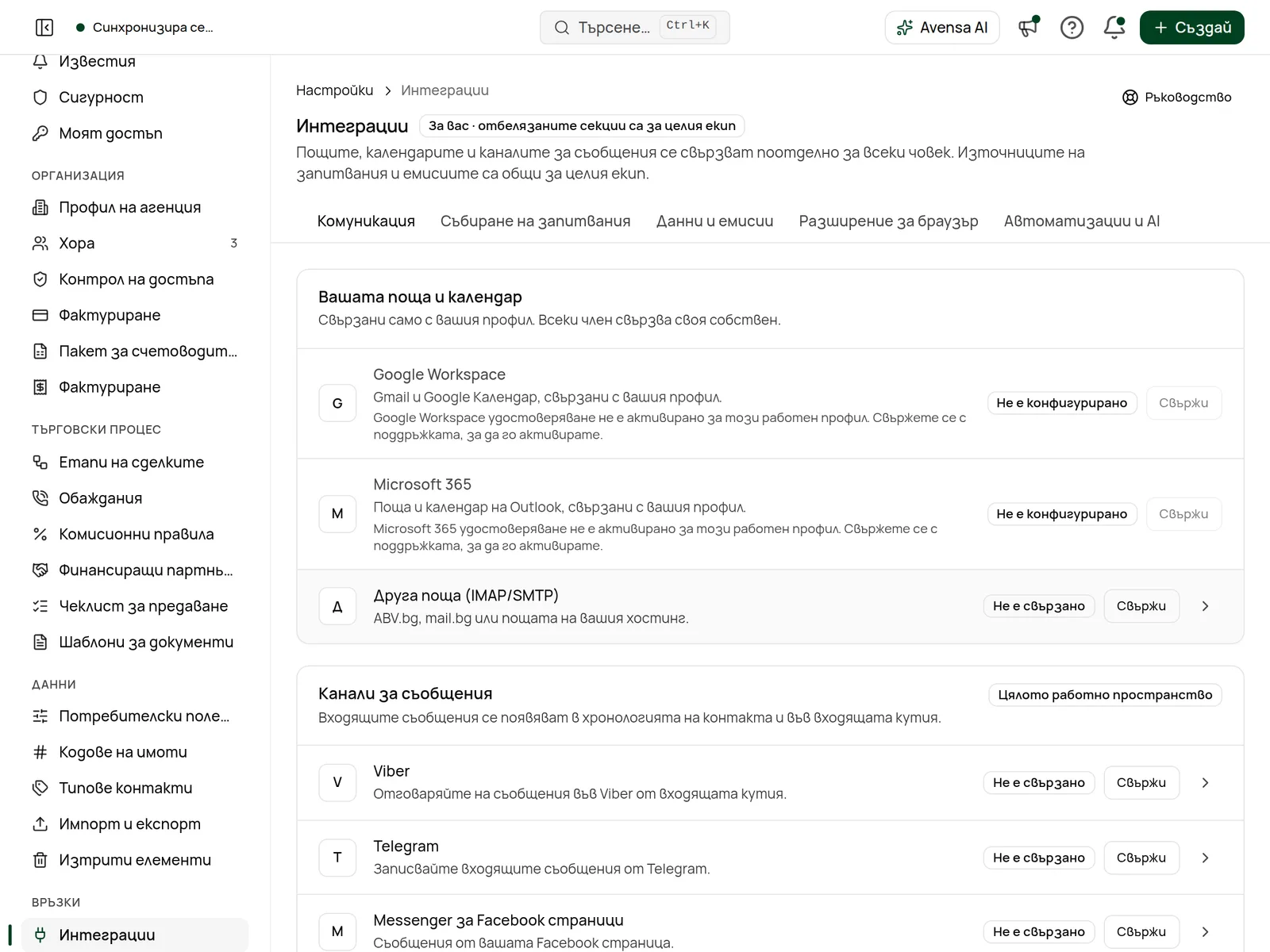The width and height of the screenshot is (1270, 952).
Task: Click the percent icon for Комисионни правила
Action: pos(40,534)
